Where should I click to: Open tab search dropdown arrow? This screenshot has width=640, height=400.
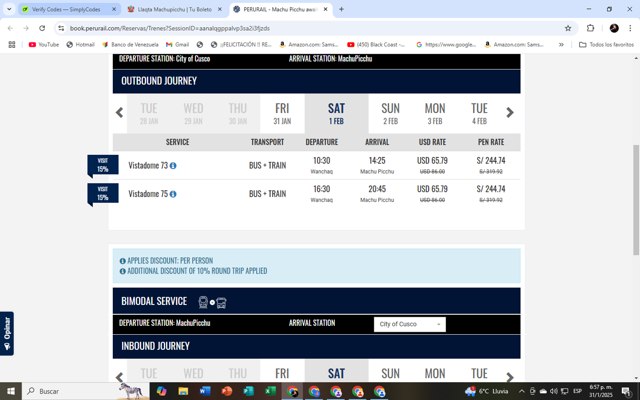[9, 9]
